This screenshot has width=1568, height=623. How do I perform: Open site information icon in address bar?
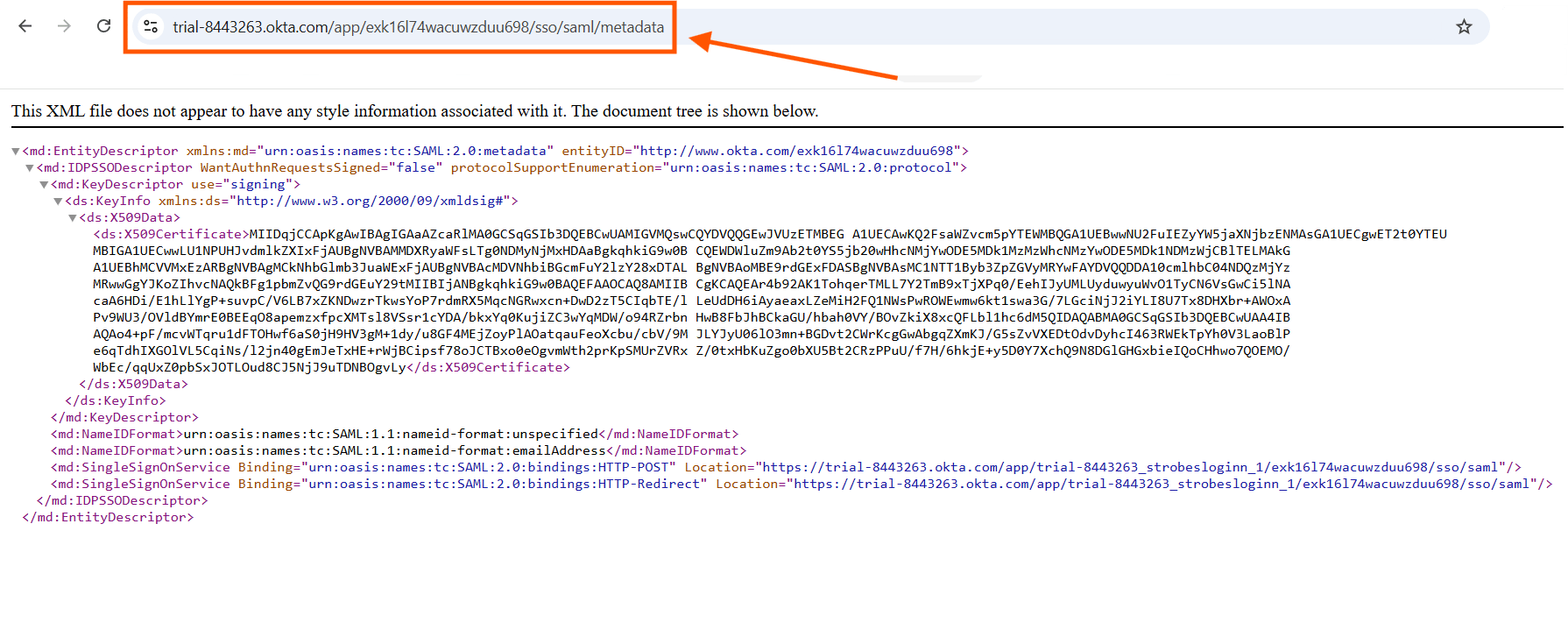tap(151, 27)
